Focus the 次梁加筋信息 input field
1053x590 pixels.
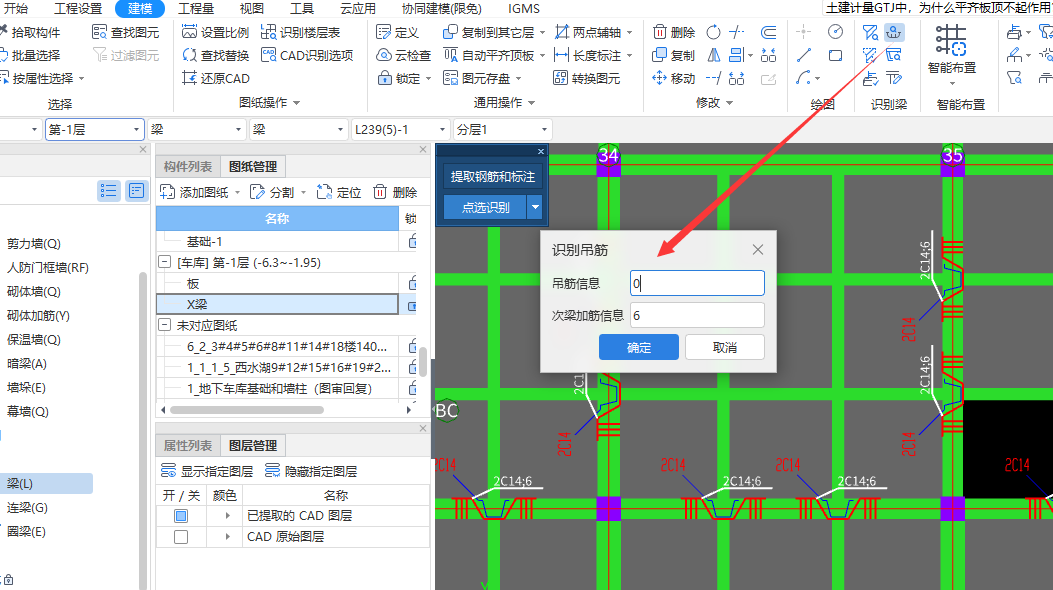[697, 315]
